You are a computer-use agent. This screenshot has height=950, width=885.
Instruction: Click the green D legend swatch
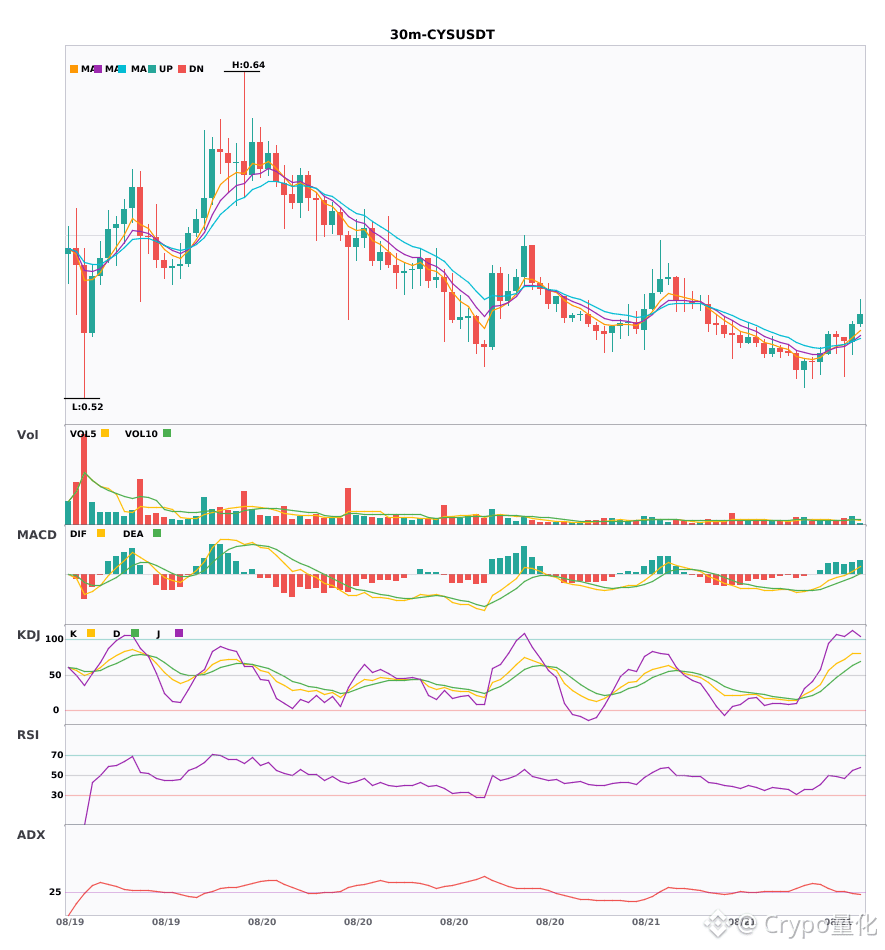(x=135, y=633)
